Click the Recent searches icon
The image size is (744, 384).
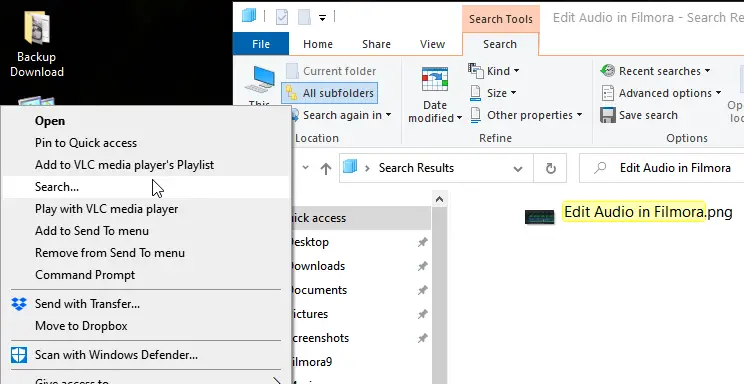[608, 71]
